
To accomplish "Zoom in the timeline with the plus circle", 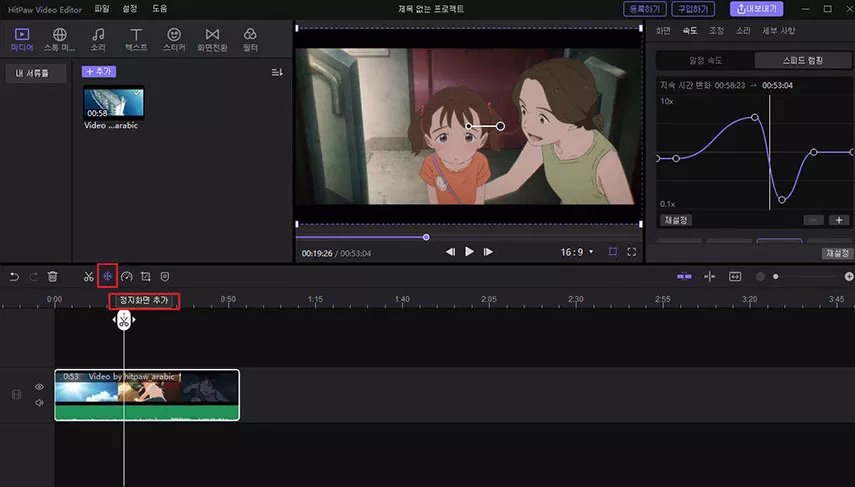I will [x=849, y=276].
